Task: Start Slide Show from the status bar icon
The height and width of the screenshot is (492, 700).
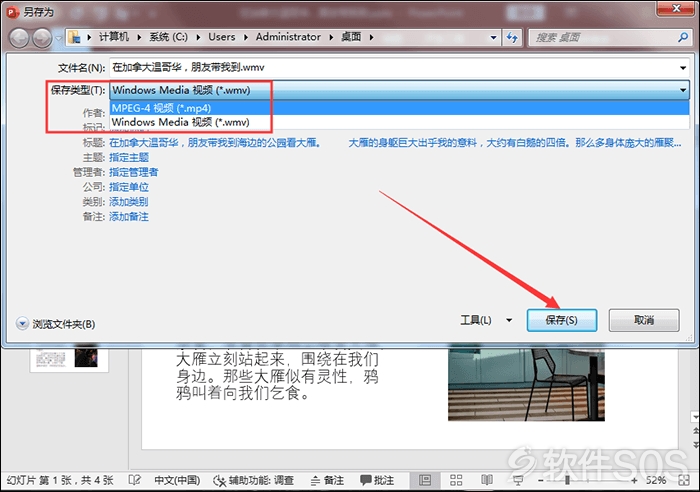Action: point(518,481)
